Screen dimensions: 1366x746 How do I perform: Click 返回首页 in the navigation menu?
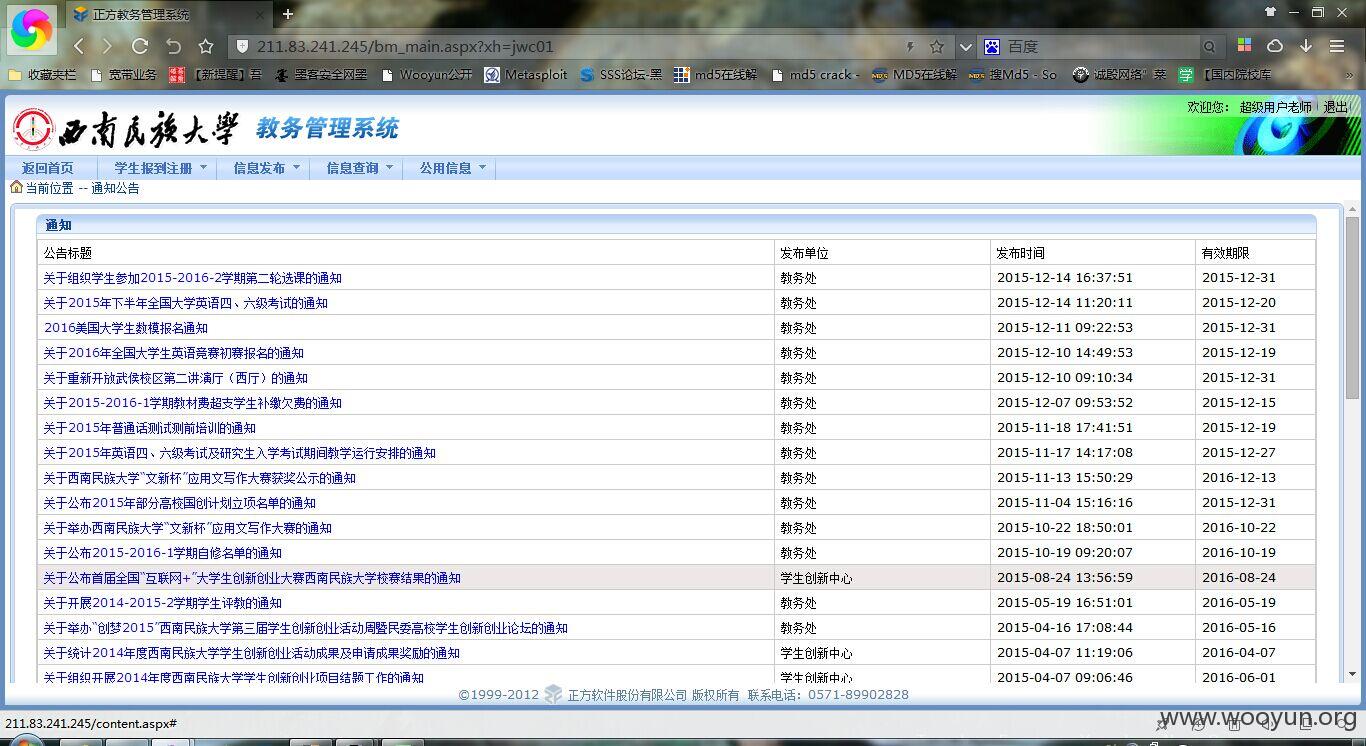click(x=48, y=168)
